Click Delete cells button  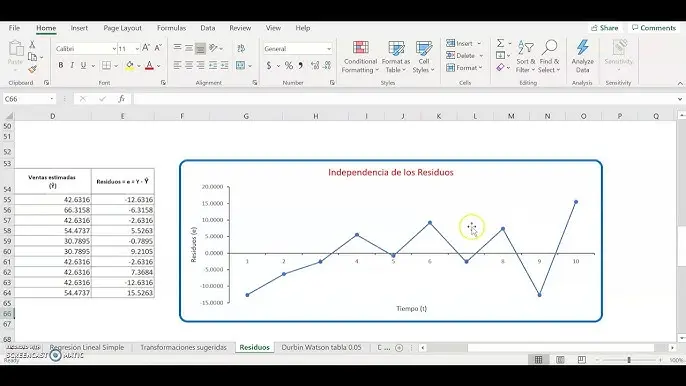click(464, 56)
